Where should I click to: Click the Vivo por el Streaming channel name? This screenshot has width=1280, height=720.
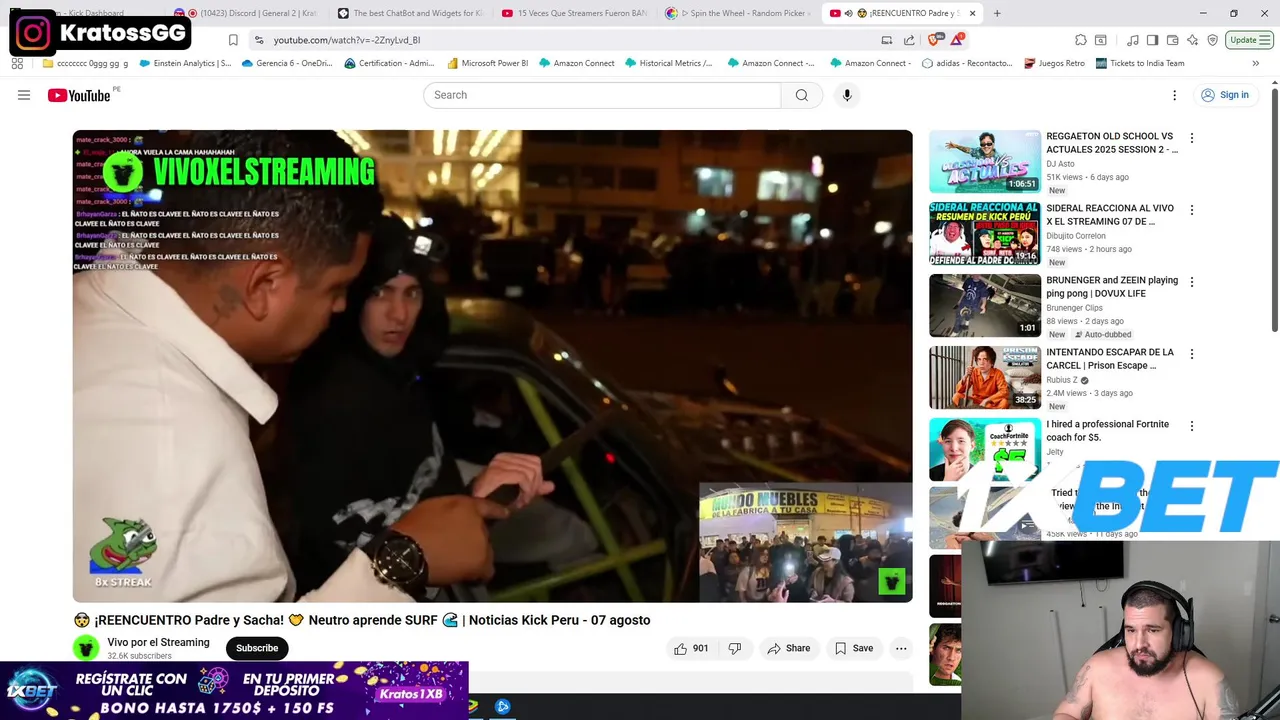tap(158, 643)
